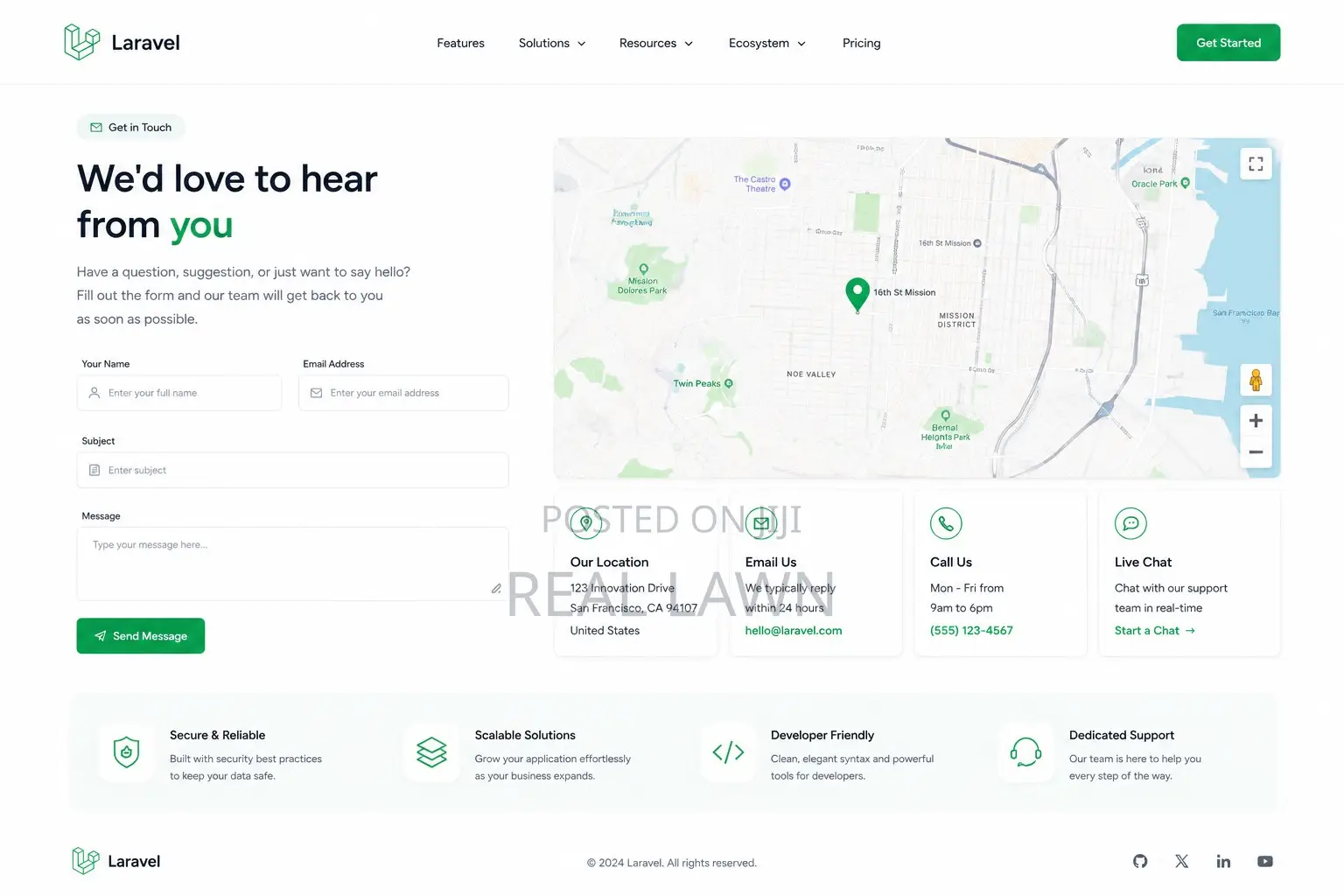Focus the Subject input field
1344x896 pixels.
(x=292, y=470)
